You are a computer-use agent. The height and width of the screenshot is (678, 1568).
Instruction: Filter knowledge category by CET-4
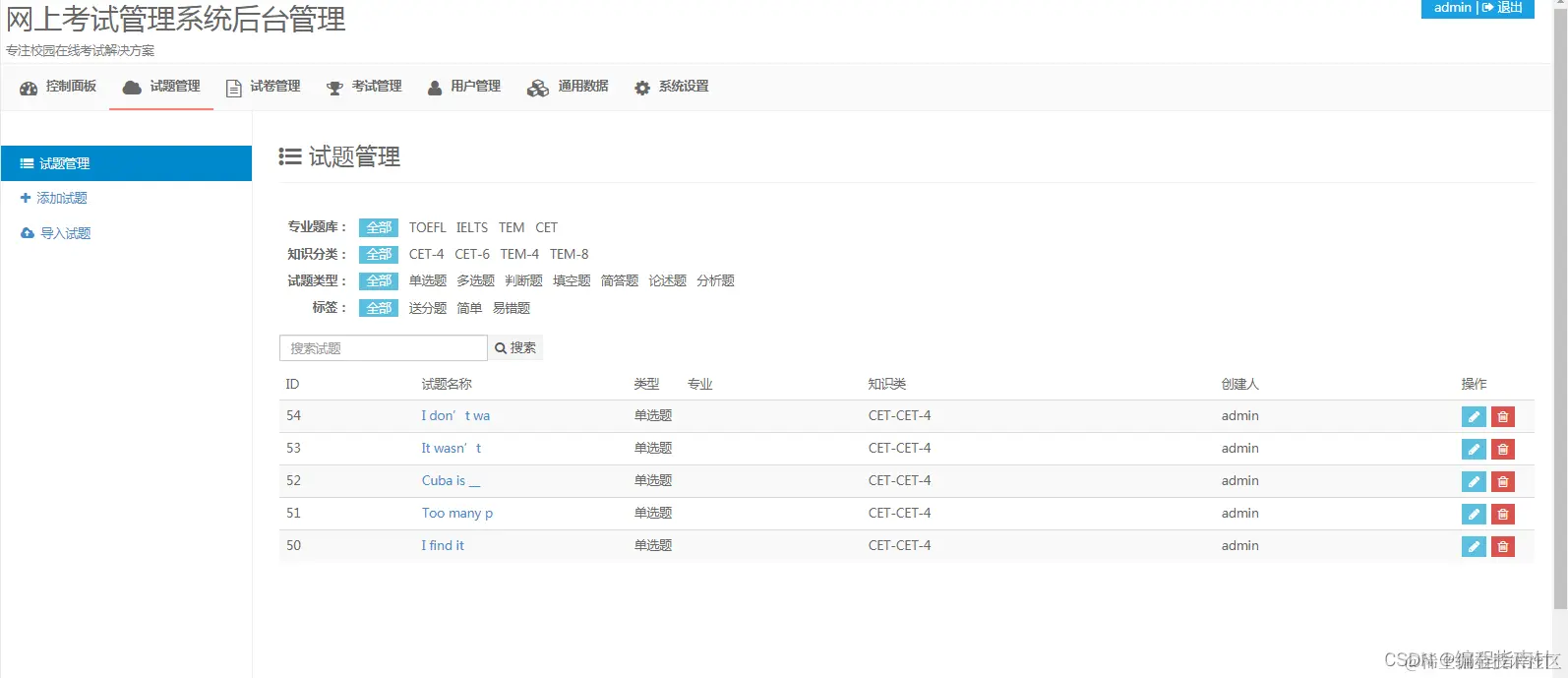426,254
